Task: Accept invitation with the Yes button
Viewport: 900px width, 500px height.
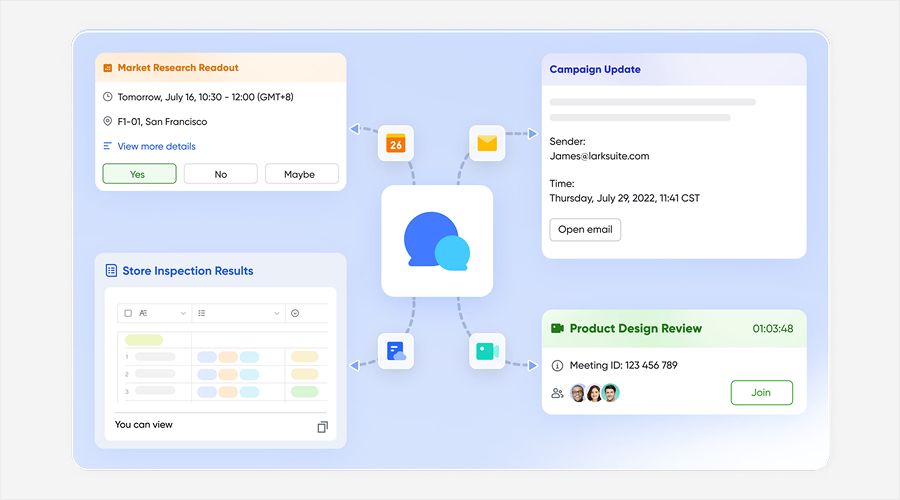Action: [x=139, y=174]
